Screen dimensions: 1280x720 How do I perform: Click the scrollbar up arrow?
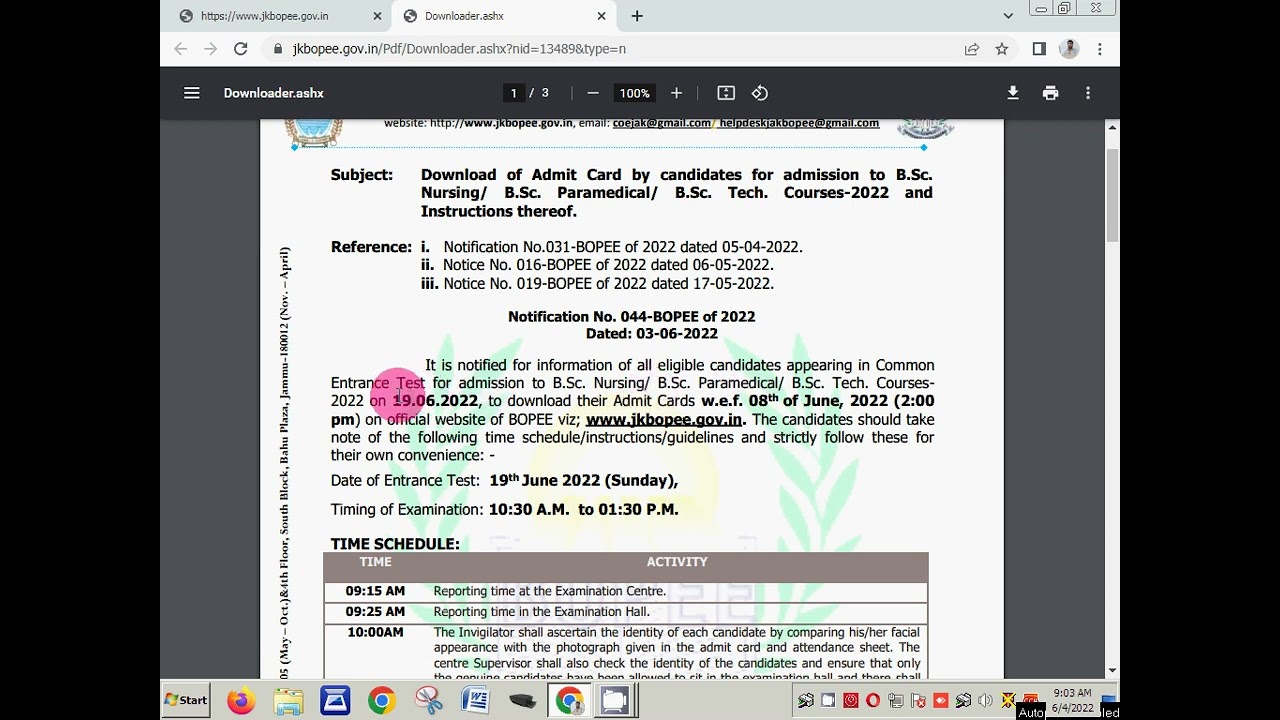click(x=1112, y=126)
